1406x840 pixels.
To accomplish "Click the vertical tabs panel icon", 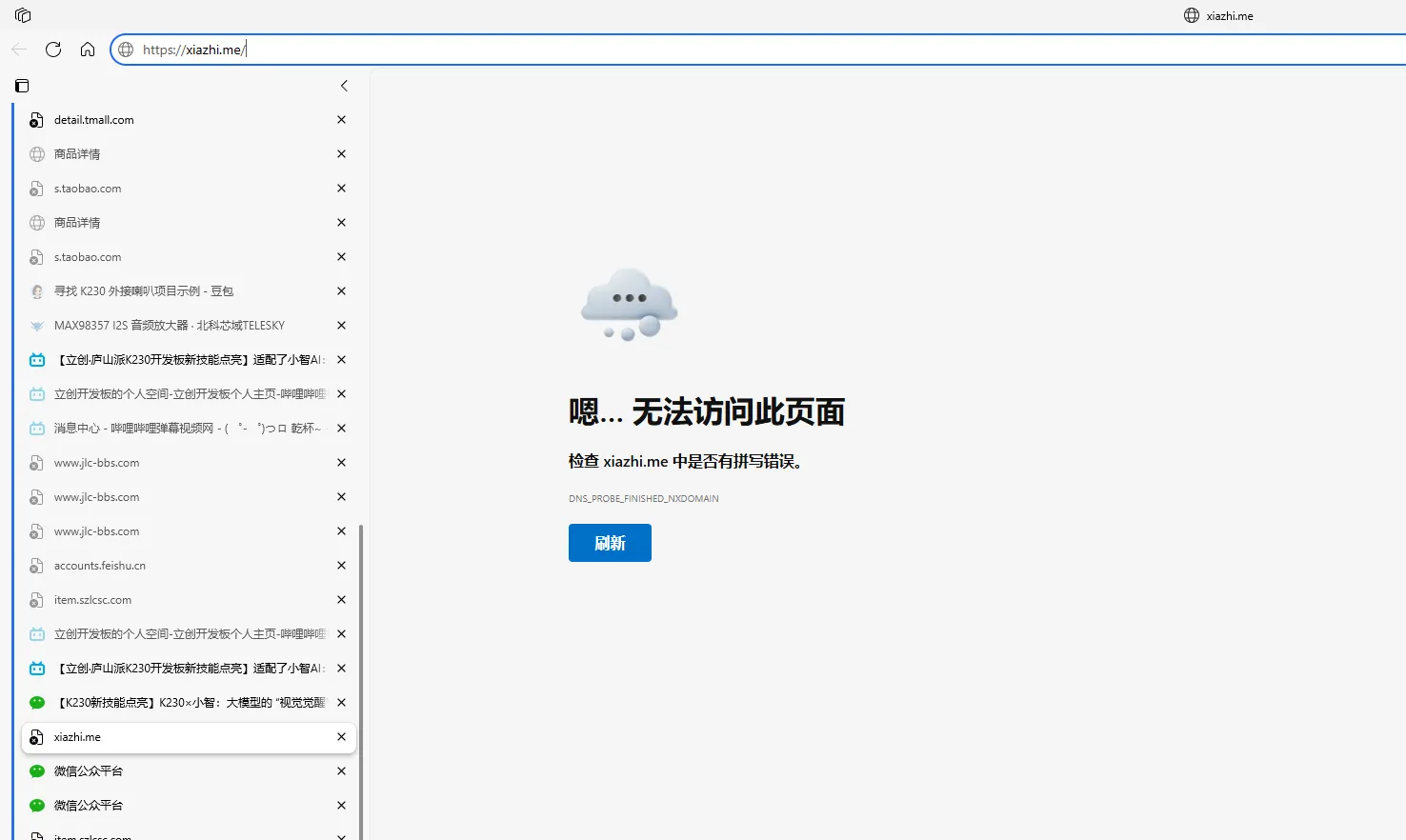I will 21,85.
